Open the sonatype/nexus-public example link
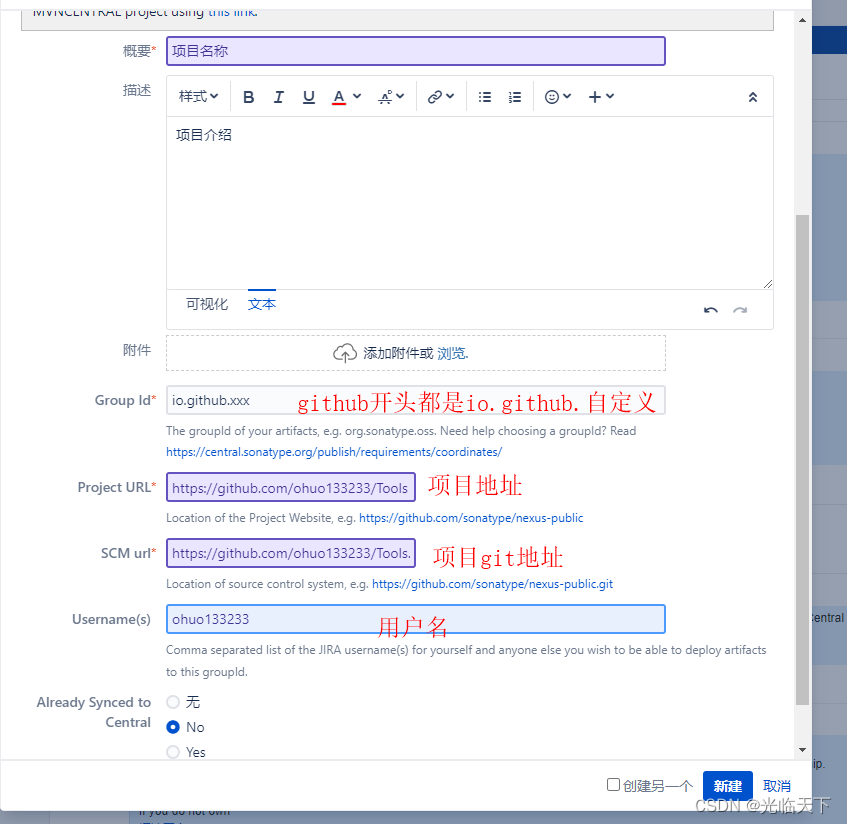The image size is (847, 824). (x=471, y=518)
